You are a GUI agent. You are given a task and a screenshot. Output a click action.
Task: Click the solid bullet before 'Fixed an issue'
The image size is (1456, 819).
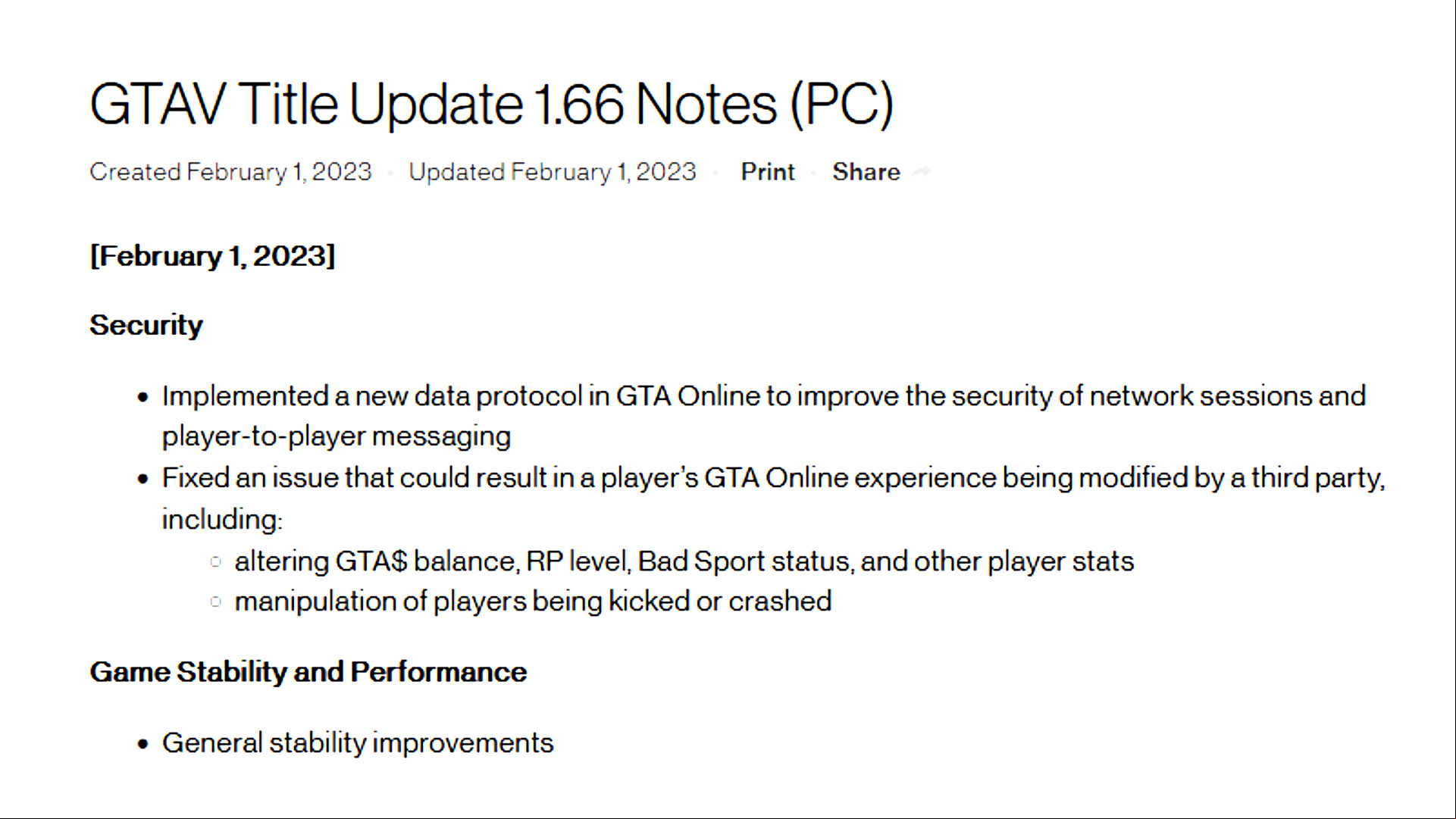click(x=143, y=479)
